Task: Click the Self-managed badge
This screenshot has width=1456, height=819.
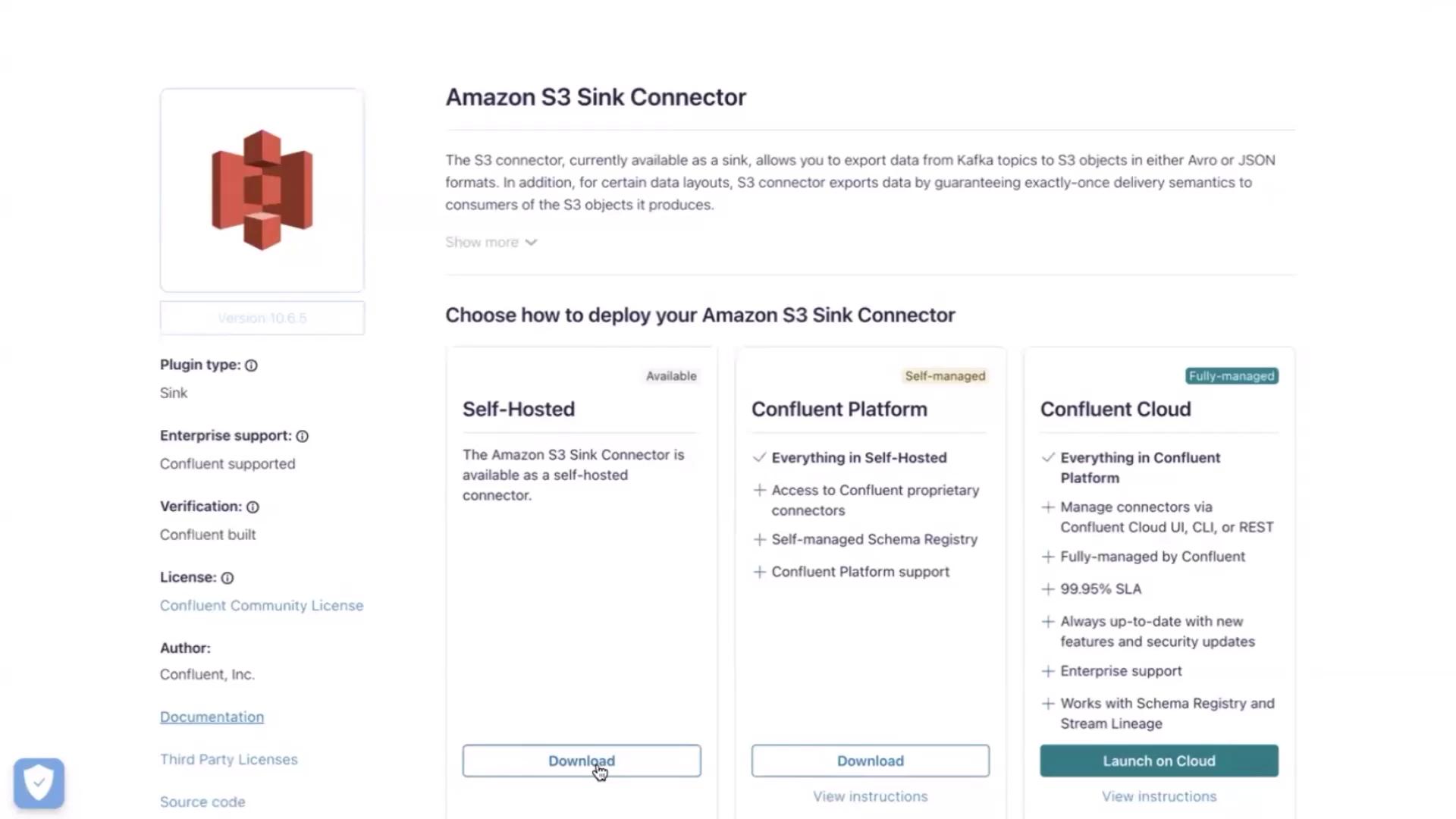Action: (945, 376)
